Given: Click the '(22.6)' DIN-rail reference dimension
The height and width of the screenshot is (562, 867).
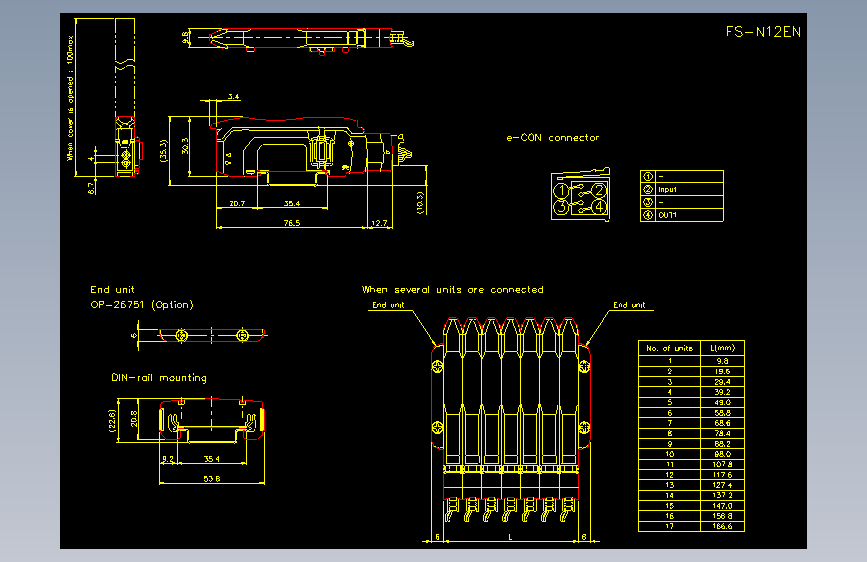Looking at the screenshot, I should coord(112,420).
